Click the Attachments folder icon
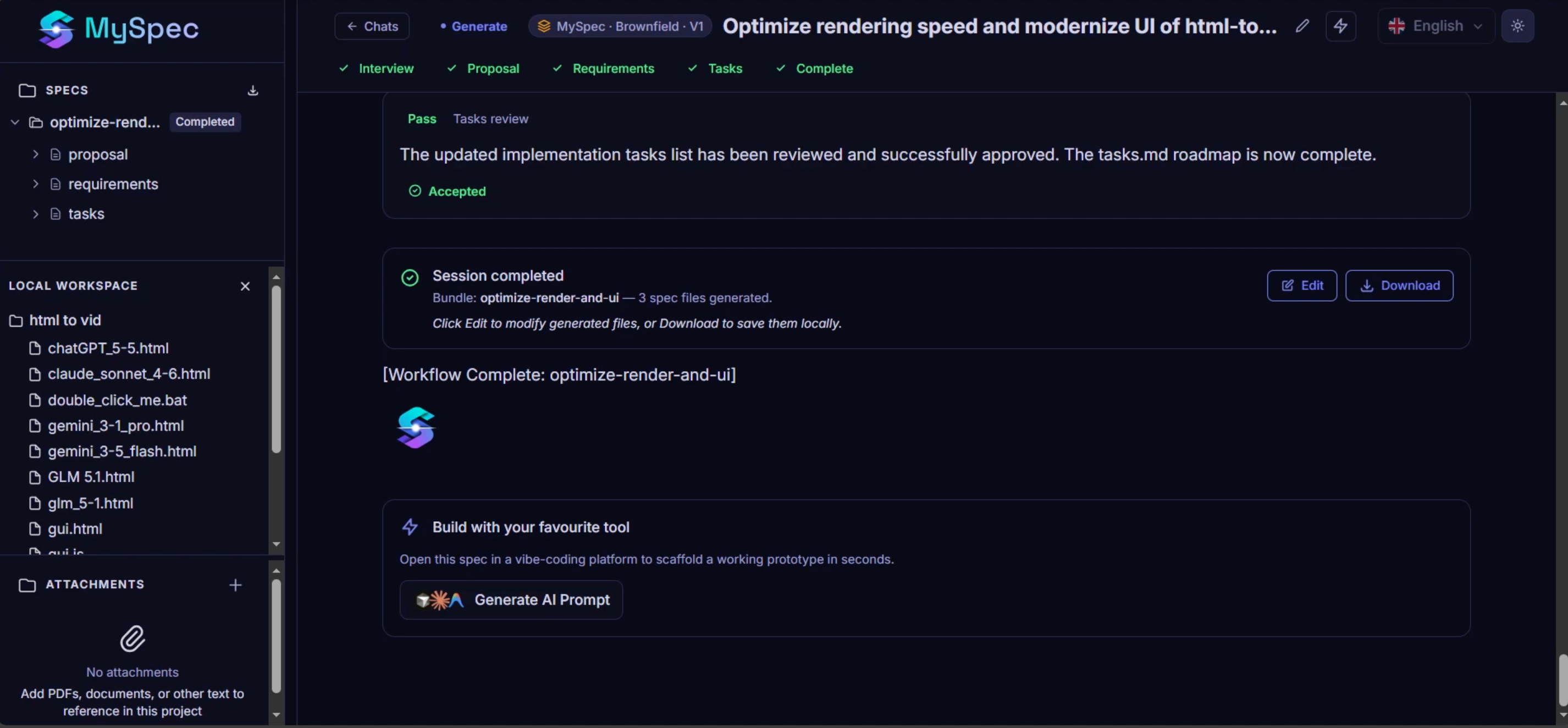The width and height of the screenshot is (1568, 728). point(27,585)
